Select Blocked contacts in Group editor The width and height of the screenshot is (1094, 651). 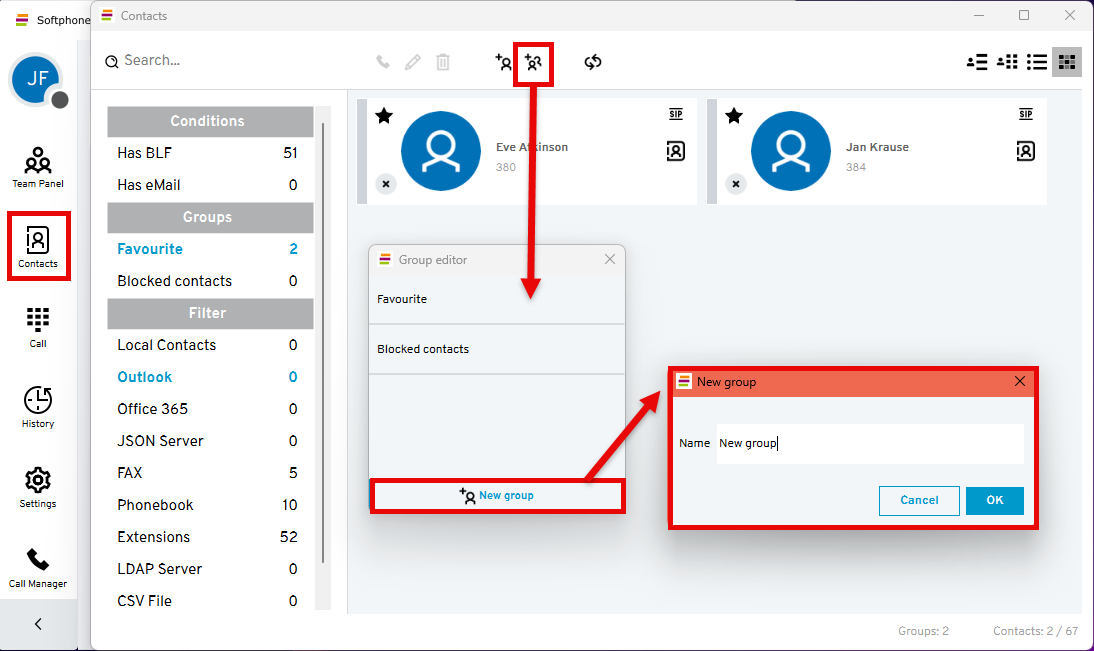click(x=423, y=349)
